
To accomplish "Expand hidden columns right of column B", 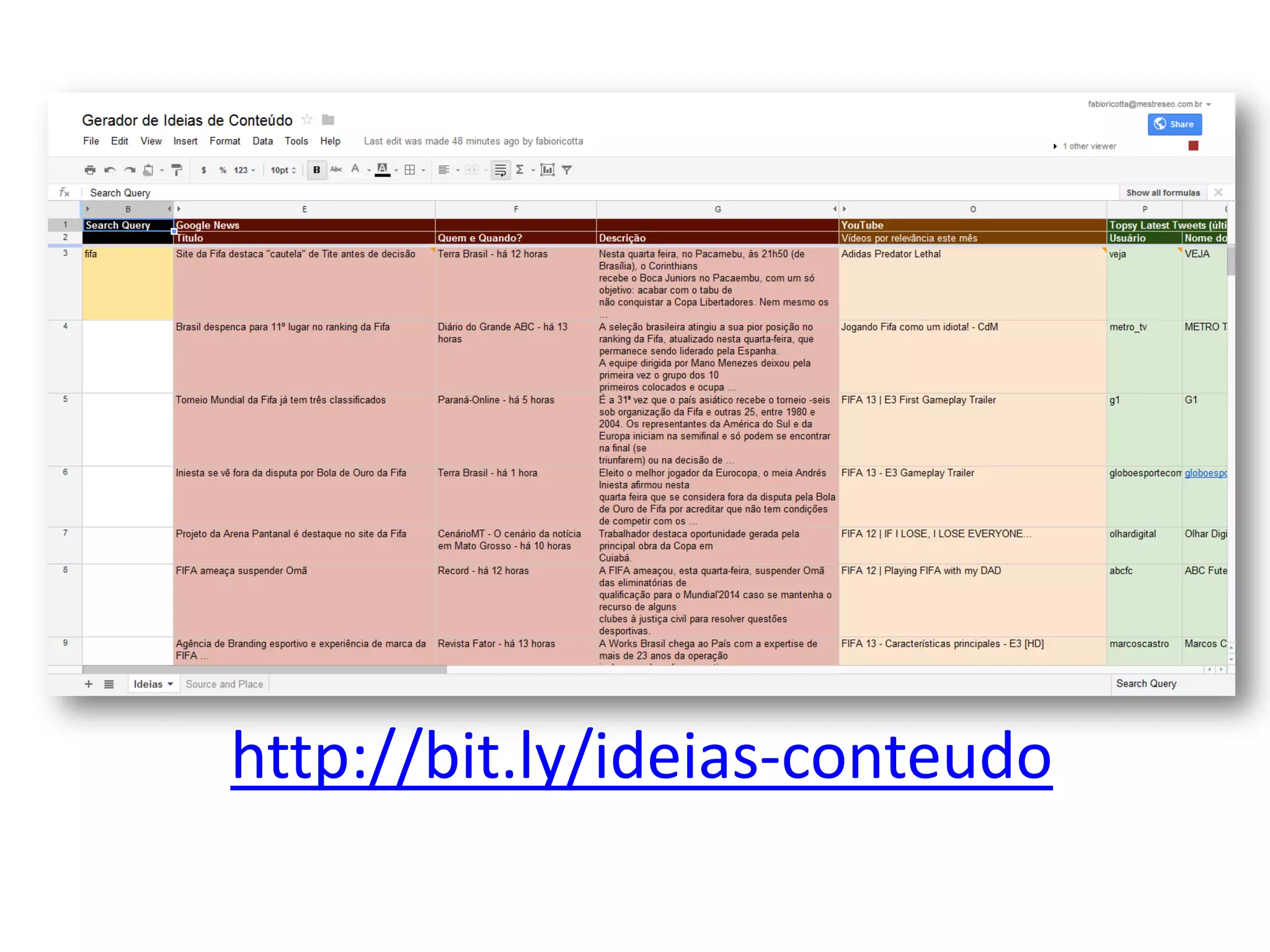I will [169, 209].
